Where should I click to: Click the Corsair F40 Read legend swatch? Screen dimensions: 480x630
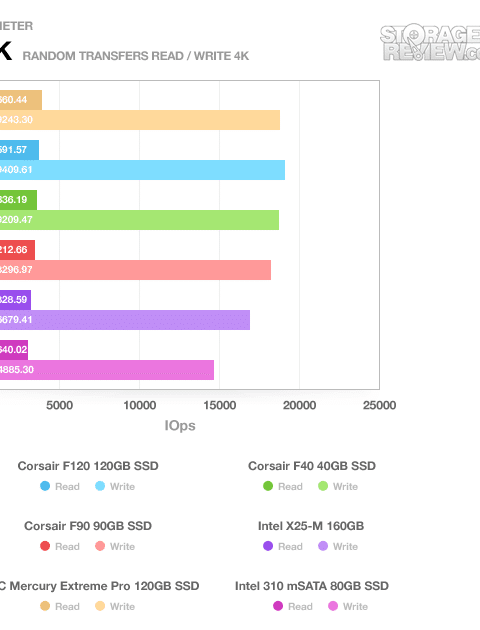(x=268, y=486)
